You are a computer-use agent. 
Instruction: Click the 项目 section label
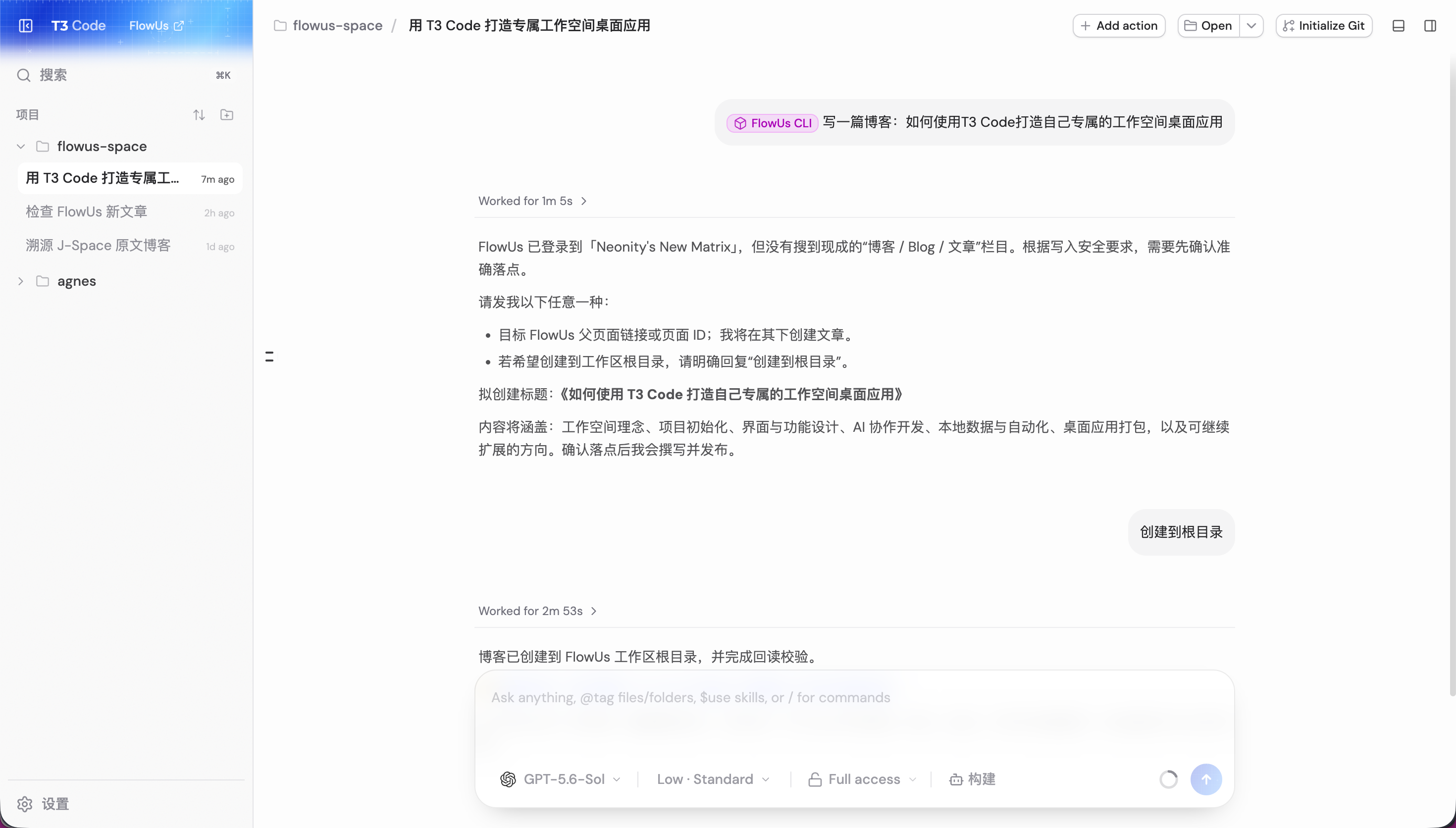tap(27, 115)
